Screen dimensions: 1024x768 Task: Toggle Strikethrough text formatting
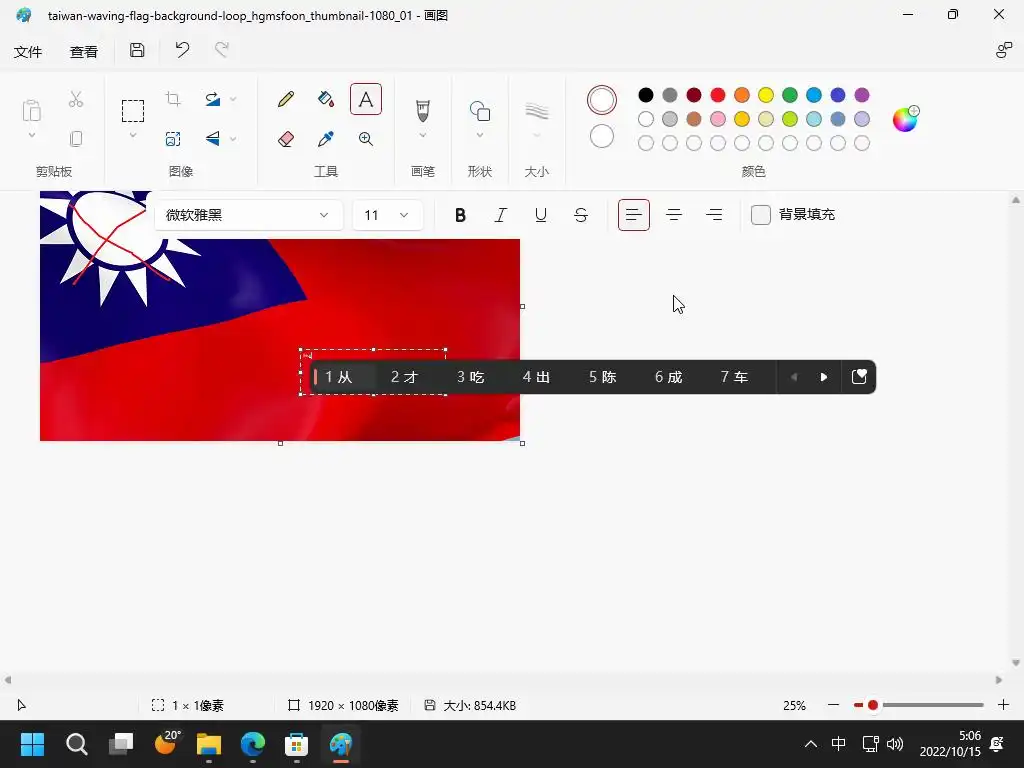pos(581,215)
